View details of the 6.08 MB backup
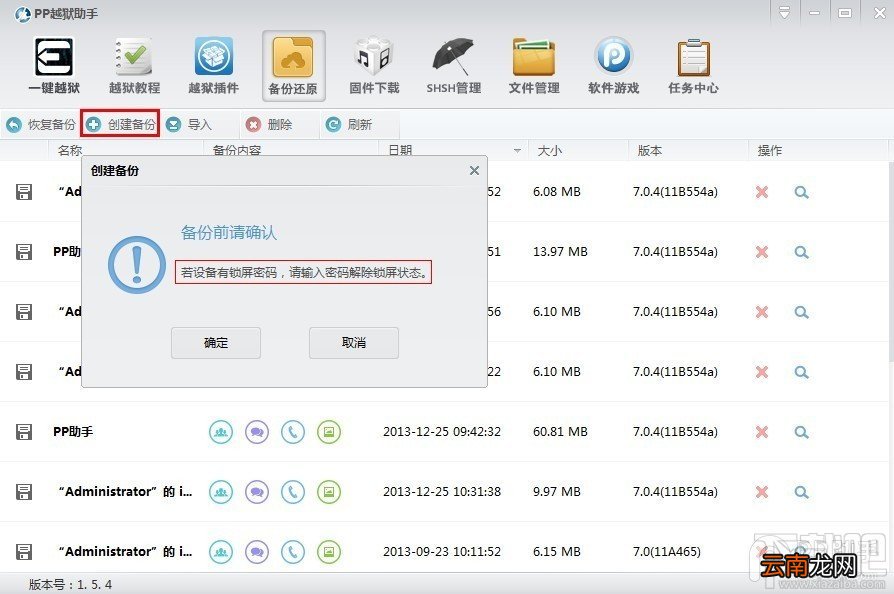The height and width of the screenshot is (594, 894). (802, 192)
